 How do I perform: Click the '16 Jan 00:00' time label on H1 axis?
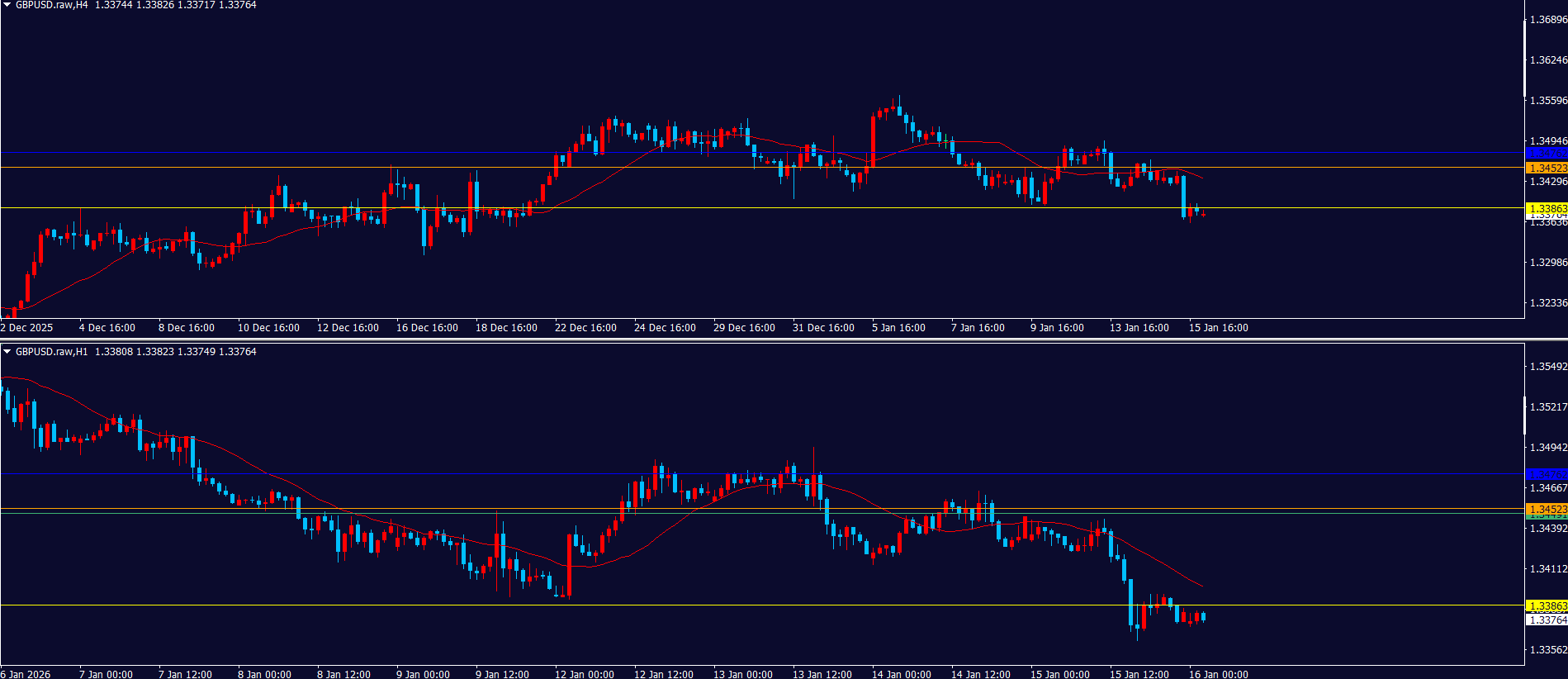[1218, 674]
